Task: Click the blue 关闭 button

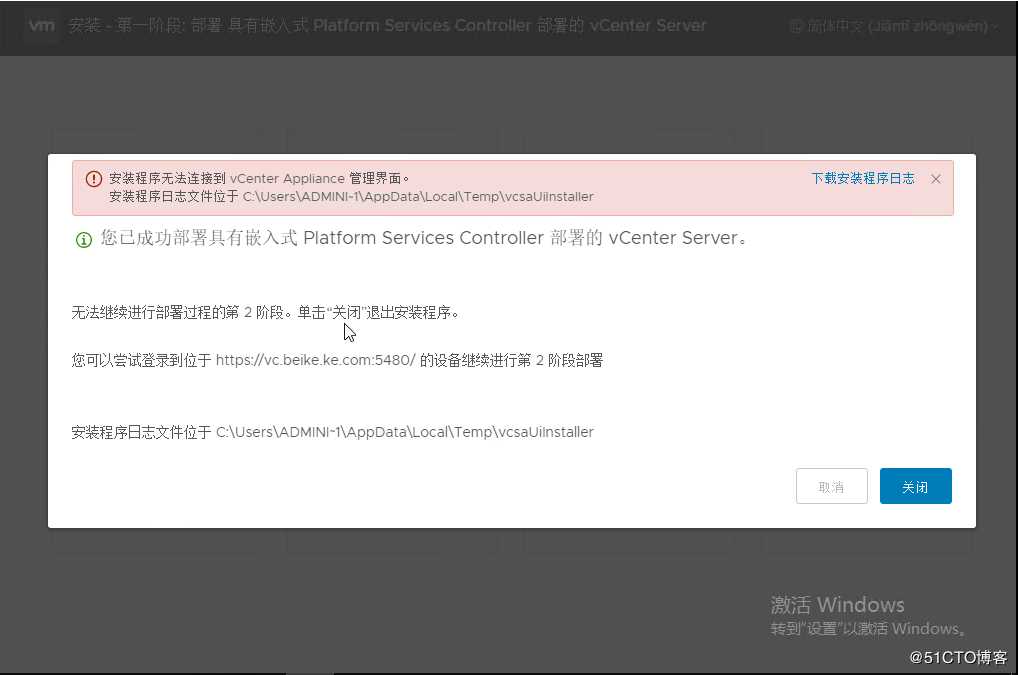Action: [x=915, y=486]
